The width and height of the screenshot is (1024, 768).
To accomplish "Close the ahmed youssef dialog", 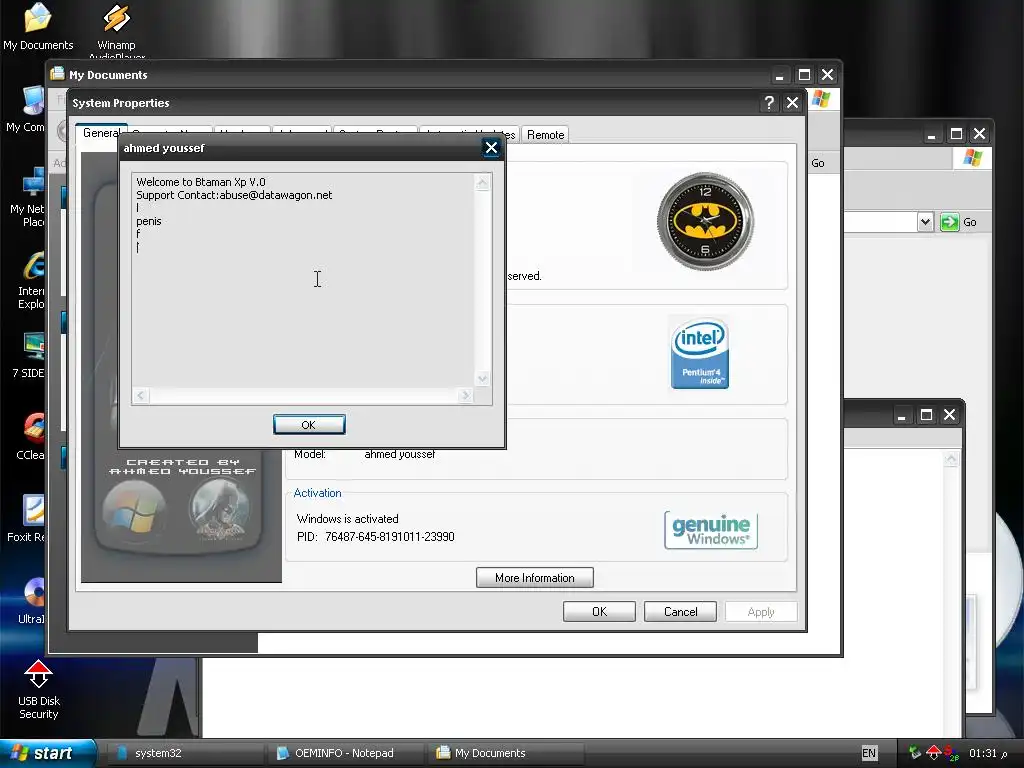I will click(x=491, y=148).
